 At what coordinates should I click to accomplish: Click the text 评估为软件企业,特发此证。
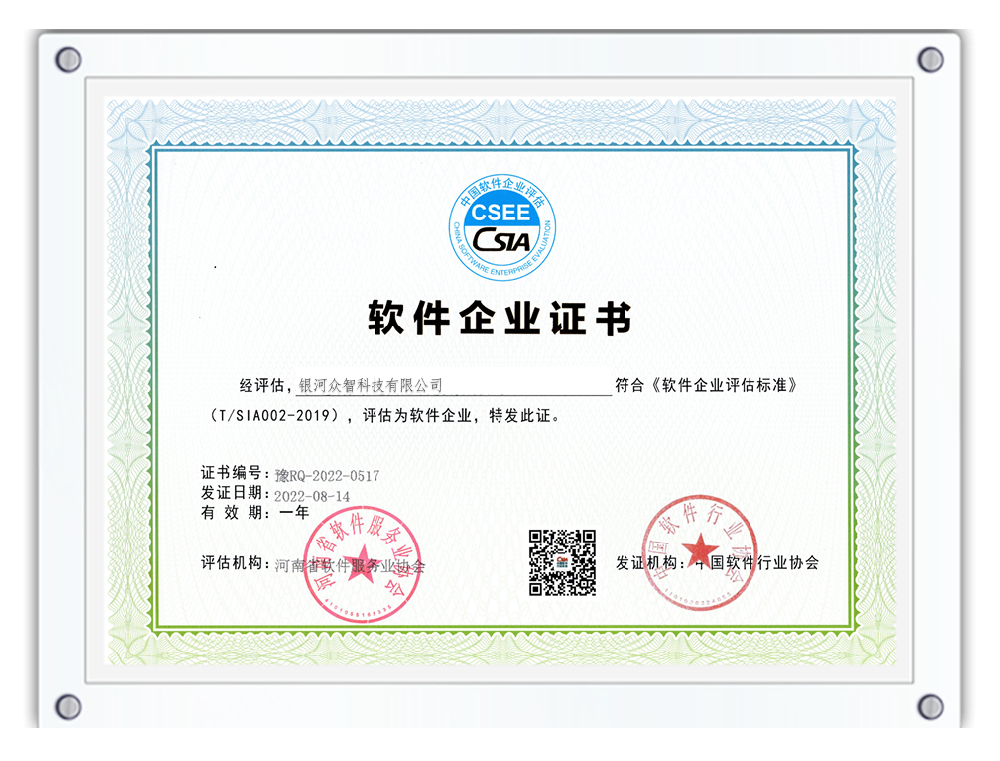click(462, 416)
